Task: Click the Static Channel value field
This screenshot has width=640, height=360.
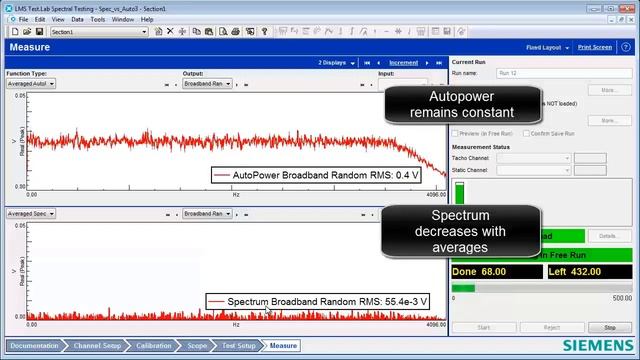Action: pos(590,170)
